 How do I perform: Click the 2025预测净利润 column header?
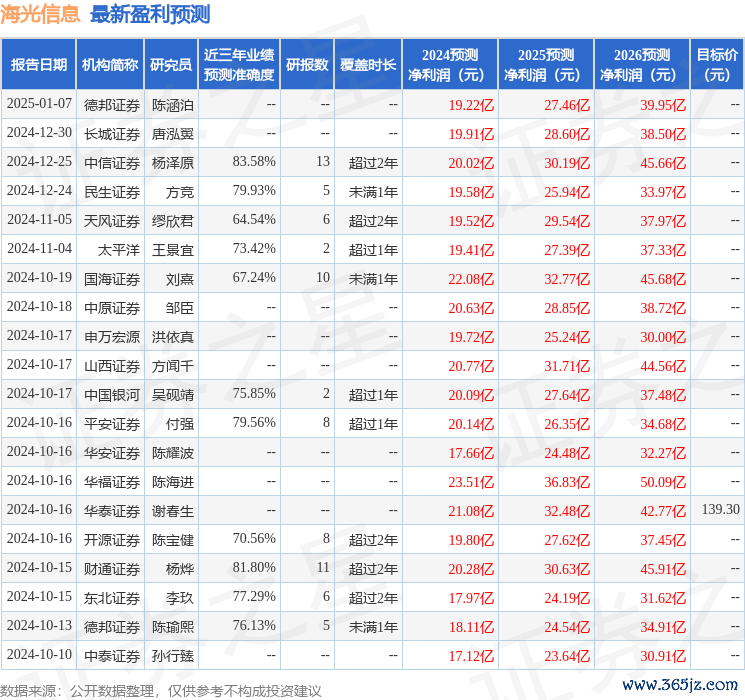tap(546, 65)
